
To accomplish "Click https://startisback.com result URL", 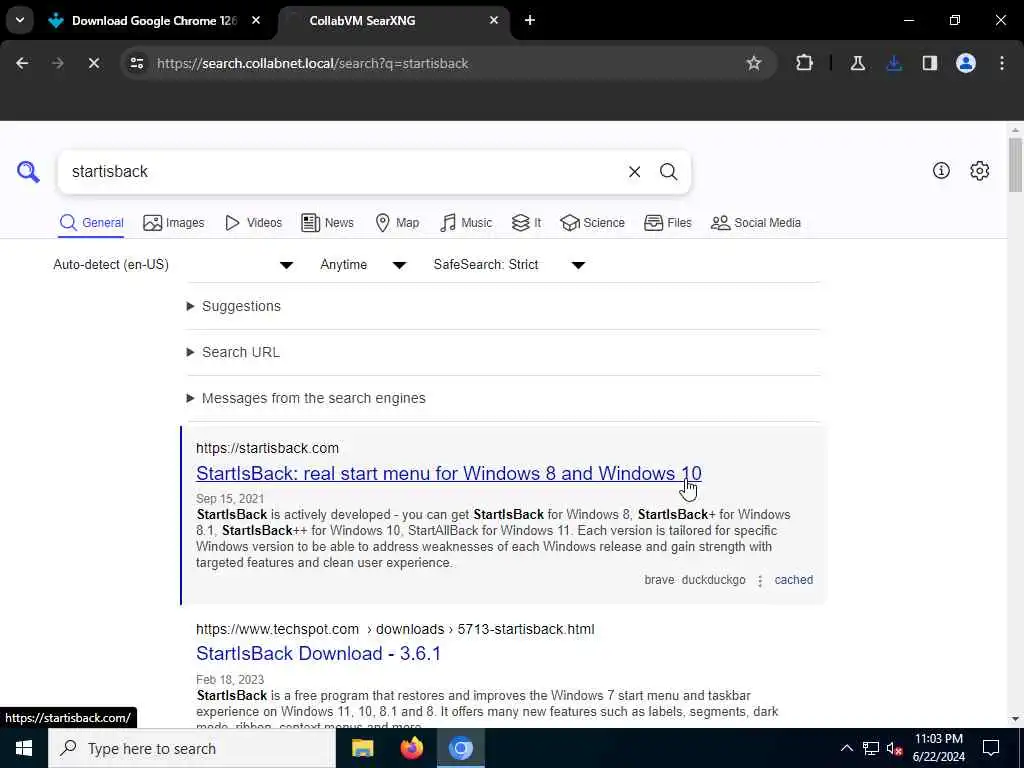I will pos(267,449).
